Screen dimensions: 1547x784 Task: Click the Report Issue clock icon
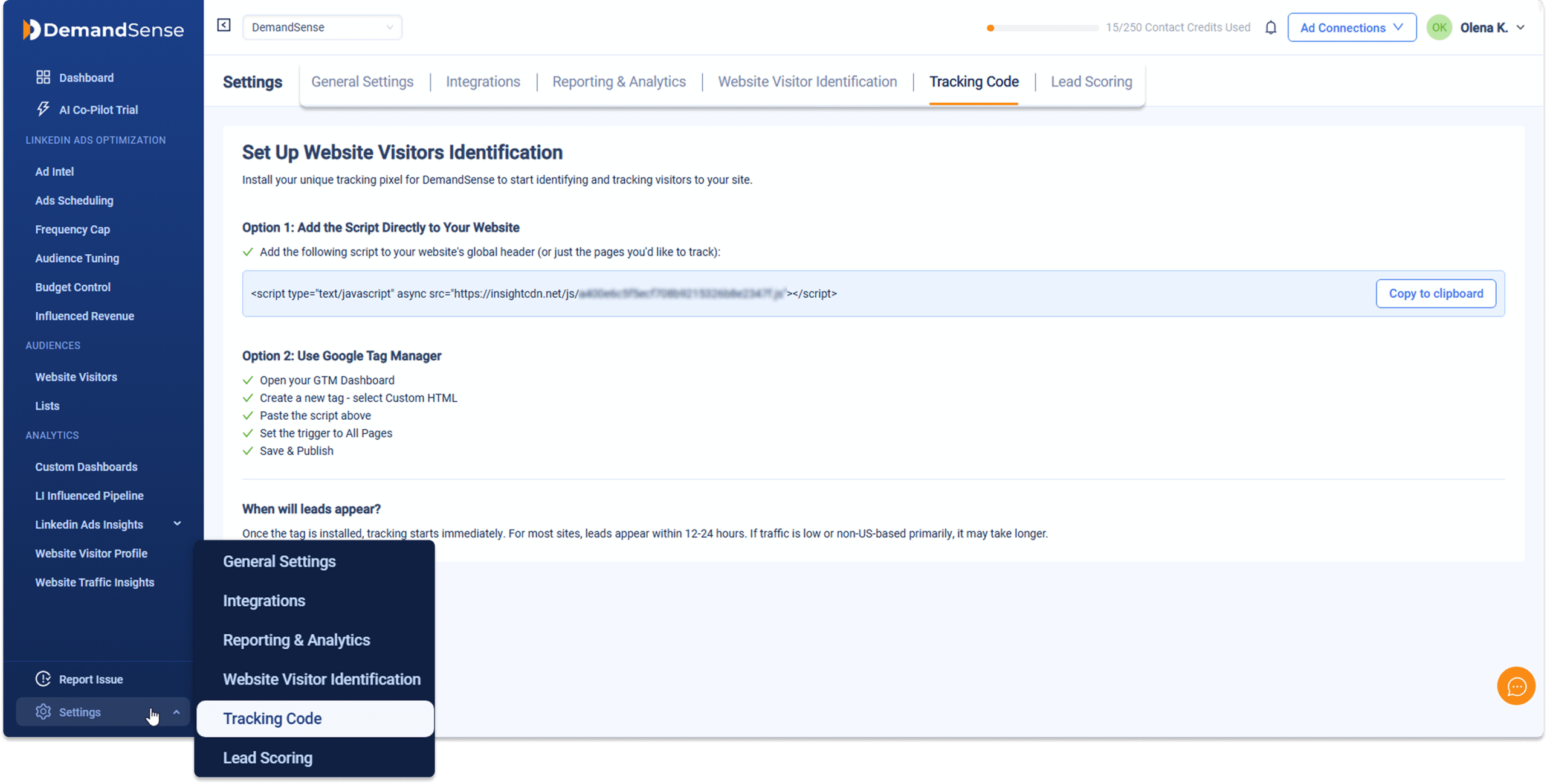pos(43,679)
